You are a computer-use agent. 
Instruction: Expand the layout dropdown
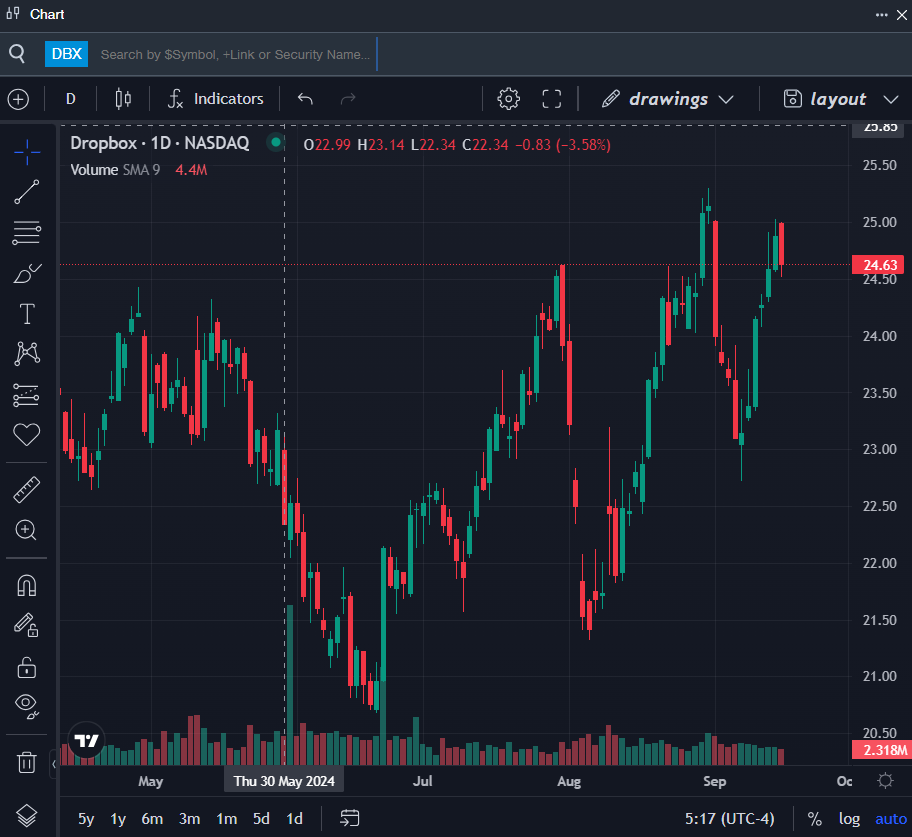pyautogui.click(x=840, y=99)
